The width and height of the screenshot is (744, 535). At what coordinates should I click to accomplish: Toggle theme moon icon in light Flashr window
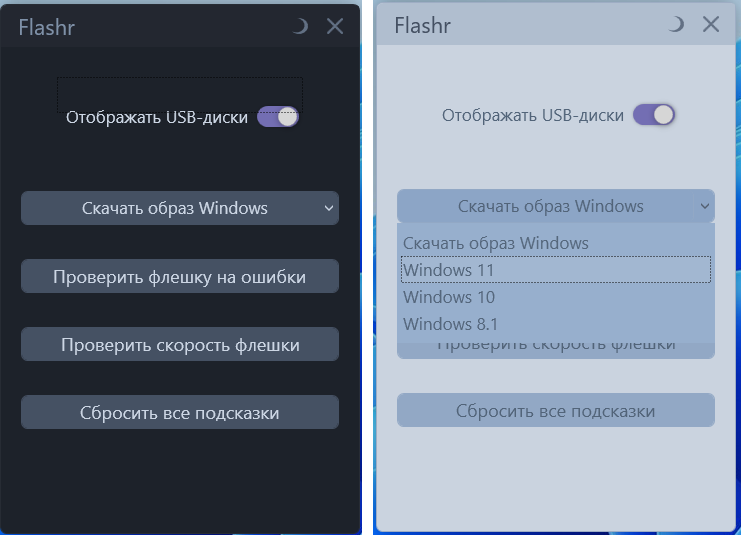pyautogui.click(x=677, y=24)
